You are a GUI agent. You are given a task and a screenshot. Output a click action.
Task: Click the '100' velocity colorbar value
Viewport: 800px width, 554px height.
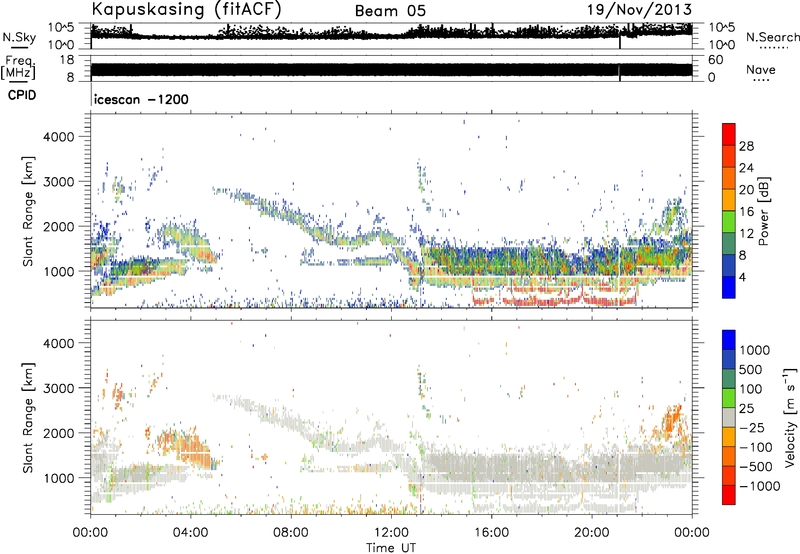point(751,389)
